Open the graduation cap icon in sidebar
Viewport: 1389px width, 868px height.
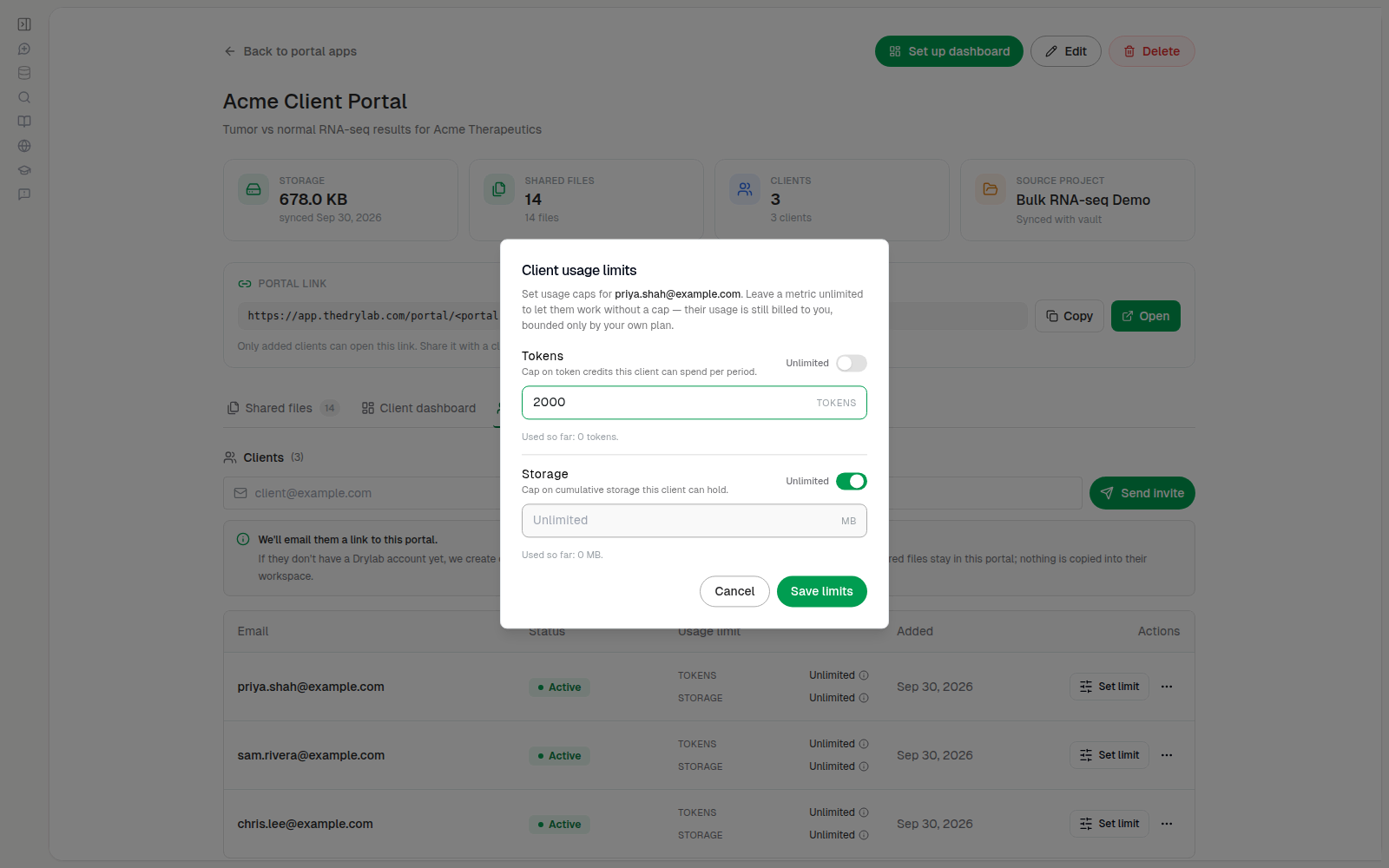24,170
